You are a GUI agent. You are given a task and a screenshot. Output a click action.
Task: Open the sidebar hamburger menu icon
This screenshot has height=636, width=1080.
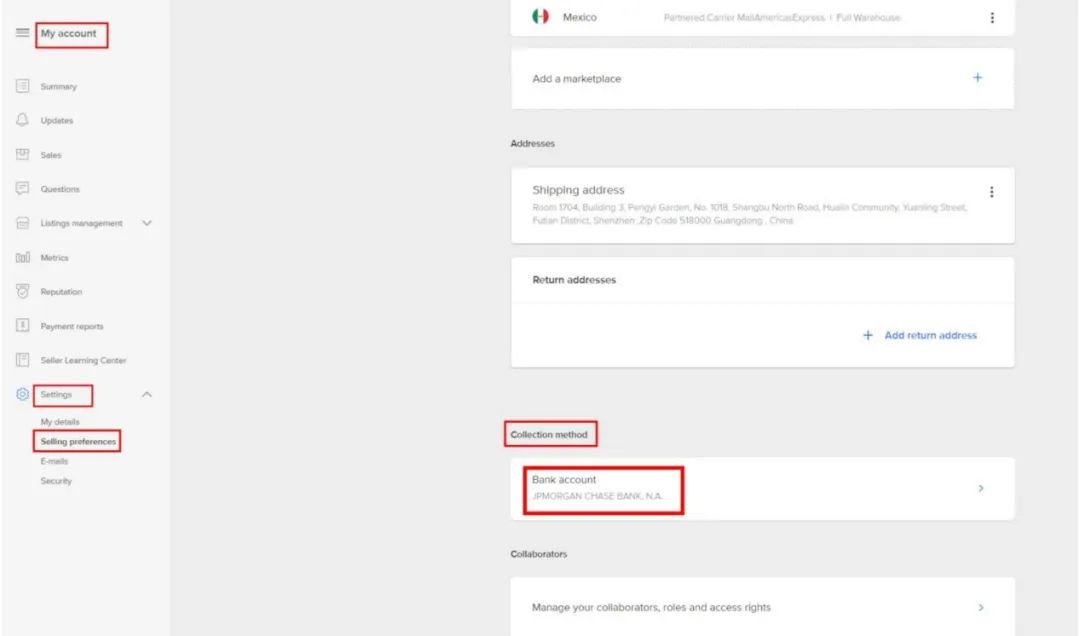[22, 32]
